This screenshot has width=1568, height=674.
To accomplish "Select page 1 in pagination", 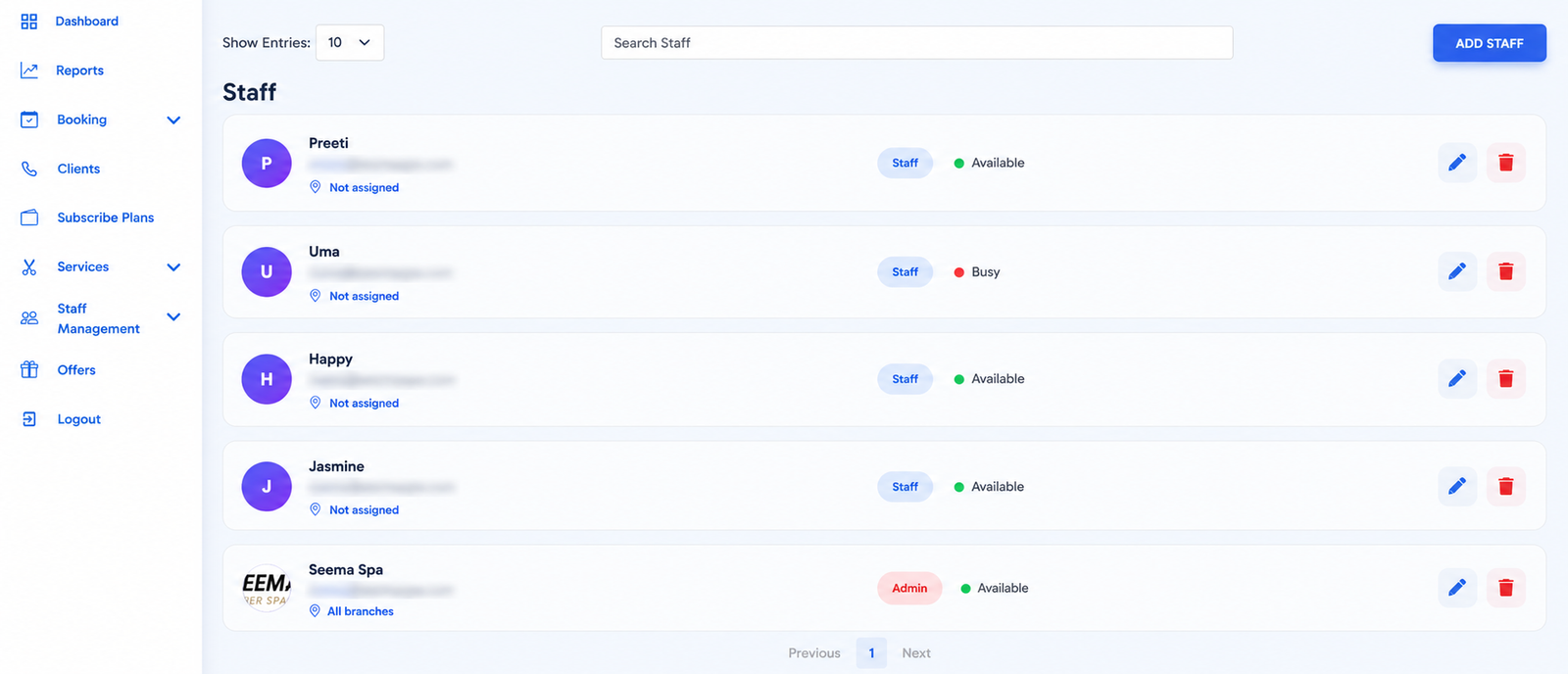I will (871, 653).
